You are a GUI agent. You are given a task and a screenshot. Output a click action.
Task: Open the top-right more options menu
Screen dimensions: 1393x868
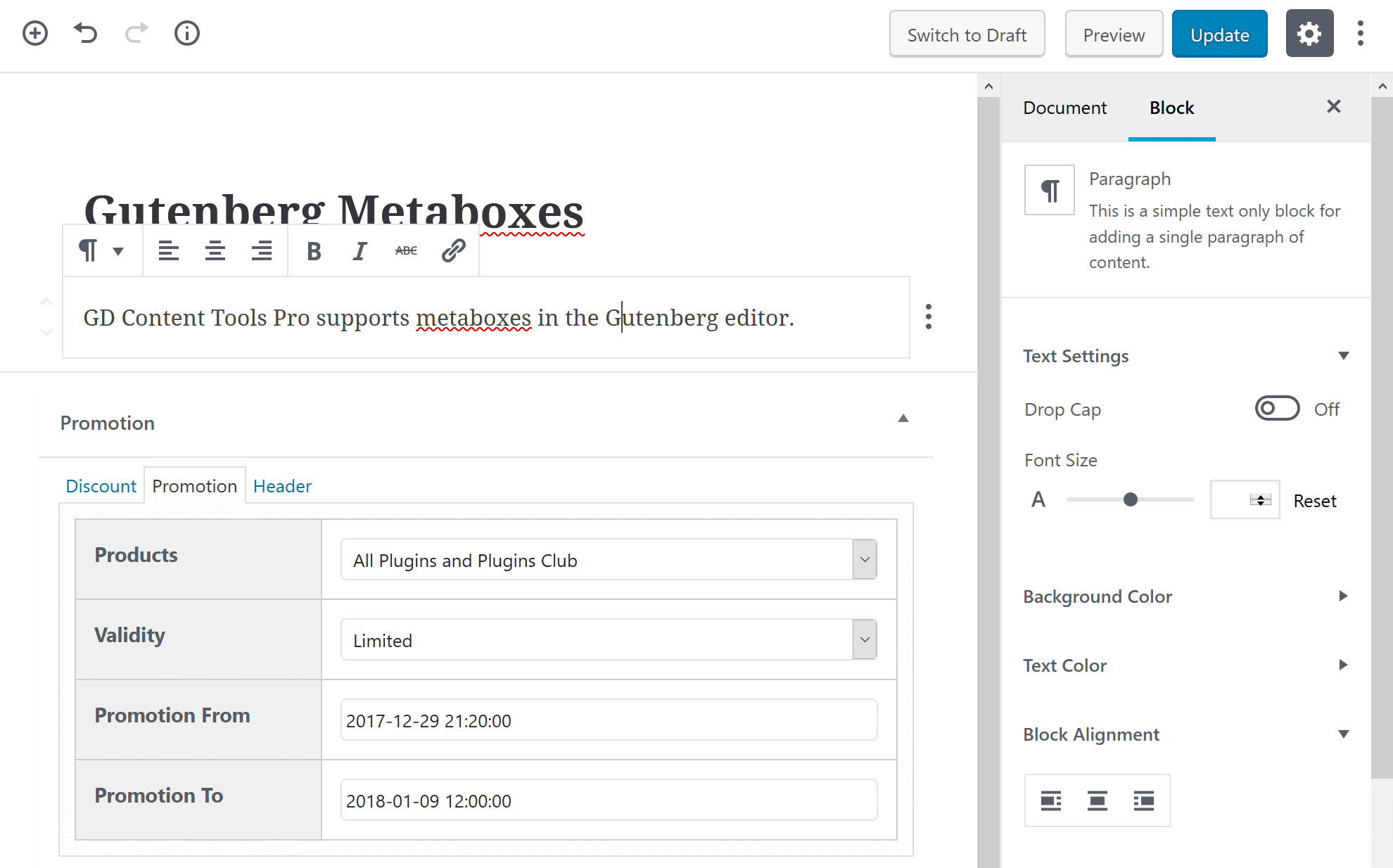pyautogui.click(x=1361, y=34)
